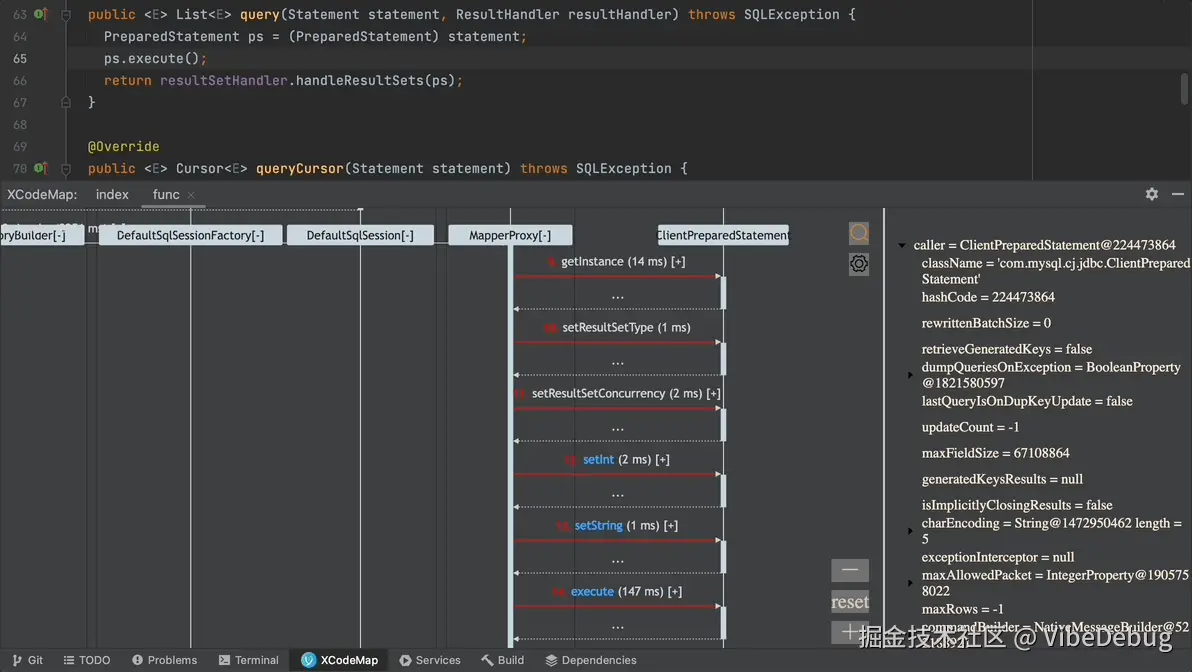Click the queryCursor method name on line 70
Screen dimensions: 1192x672
pos(300,169)
